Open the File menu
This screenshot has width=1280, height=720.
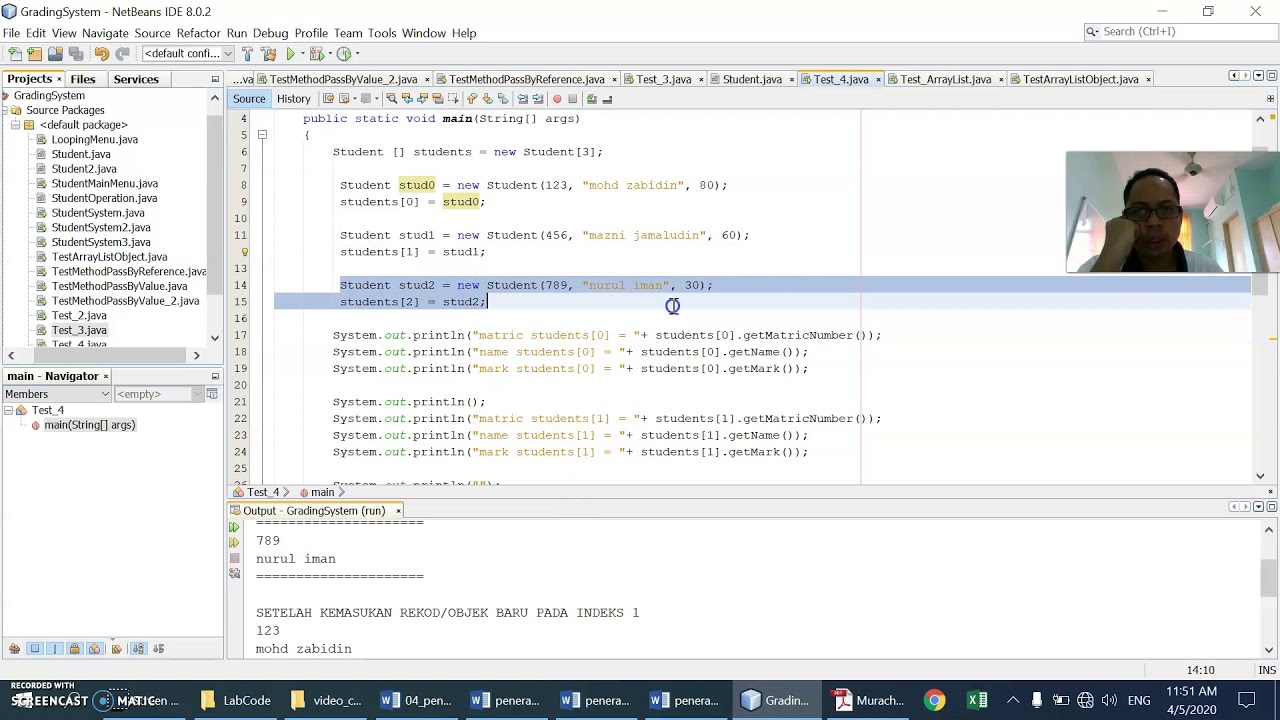[x=11, y=33]
